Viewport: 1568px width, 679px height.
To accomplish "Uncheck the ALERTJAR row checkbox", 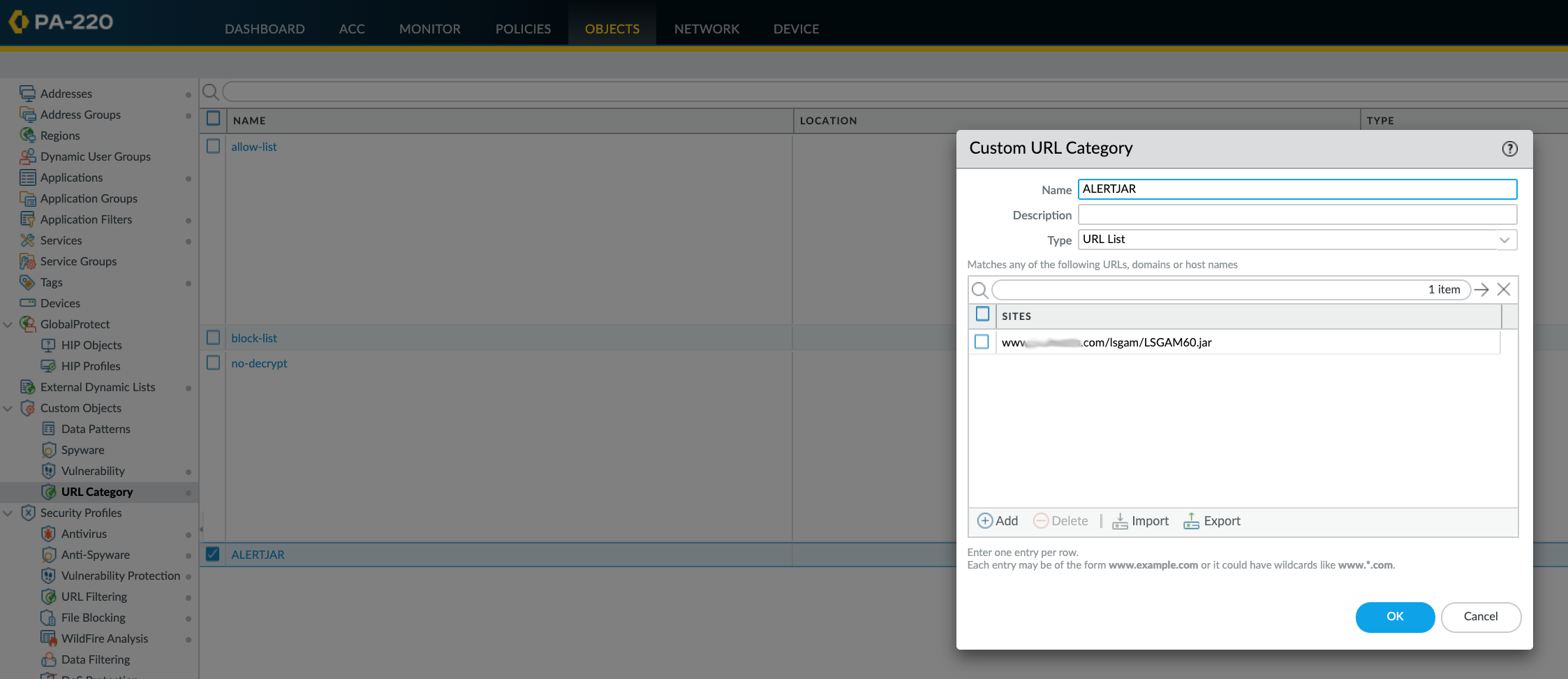I will 213,553.
